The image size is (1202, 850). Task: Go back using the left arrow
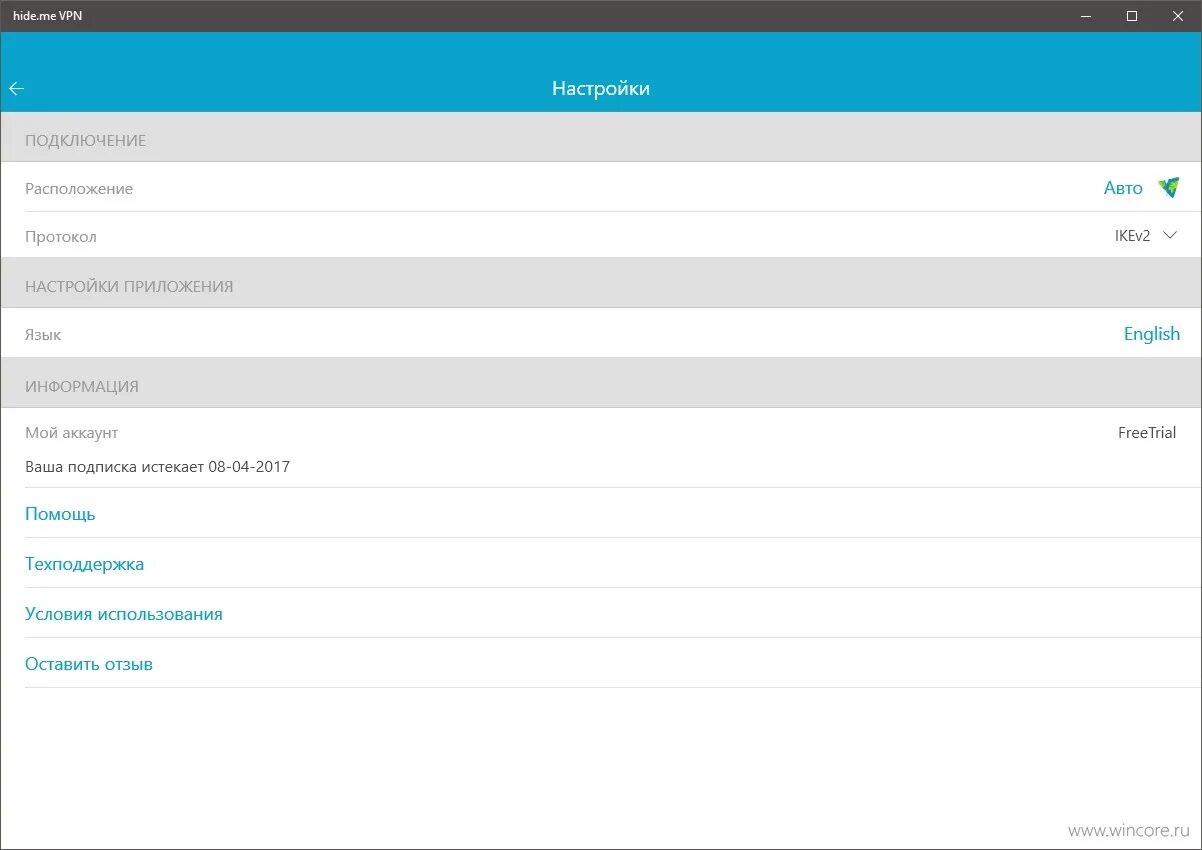(x=16, y=89)
